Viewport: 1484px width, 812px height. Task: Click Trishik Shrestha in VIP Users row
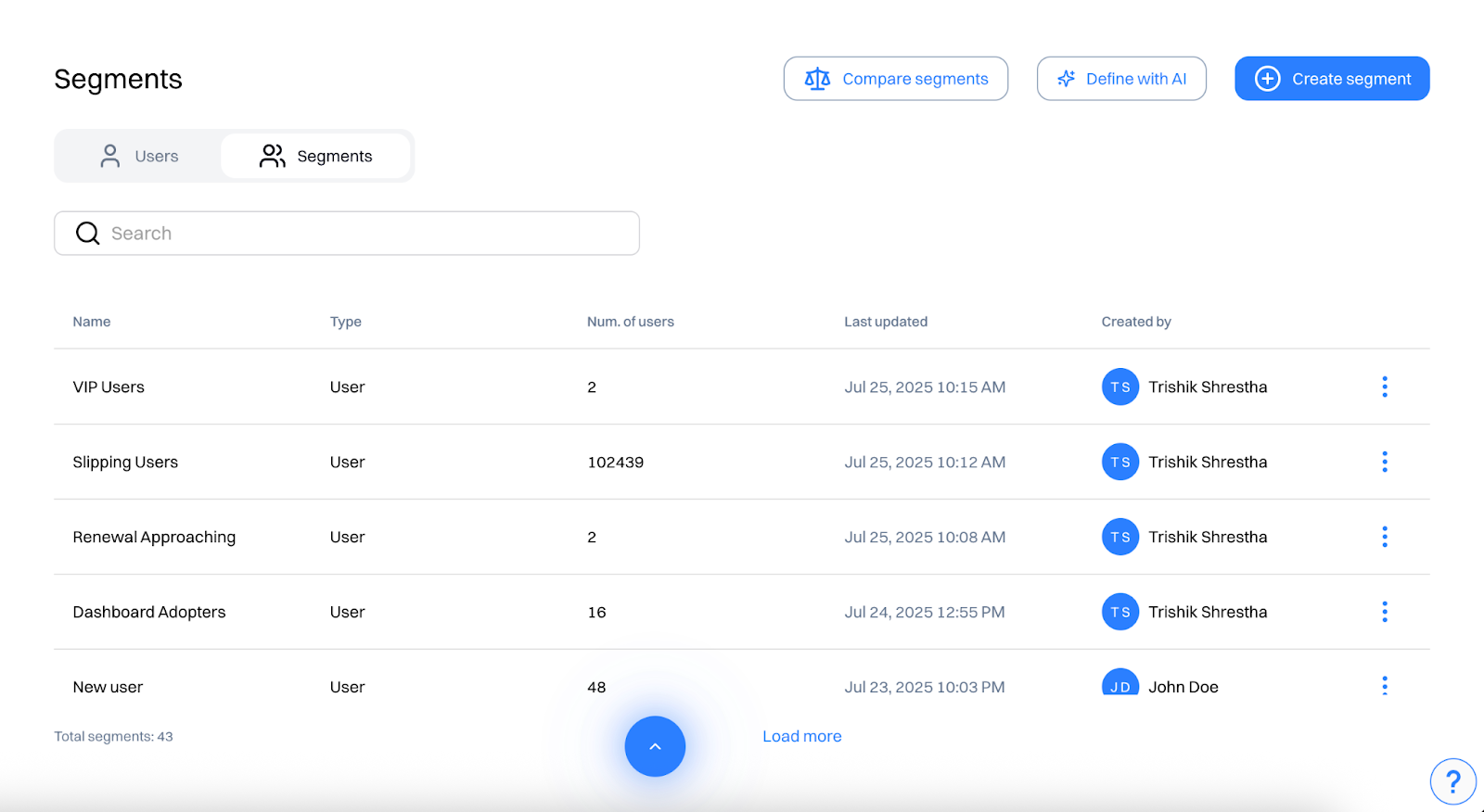(1208, 387)
